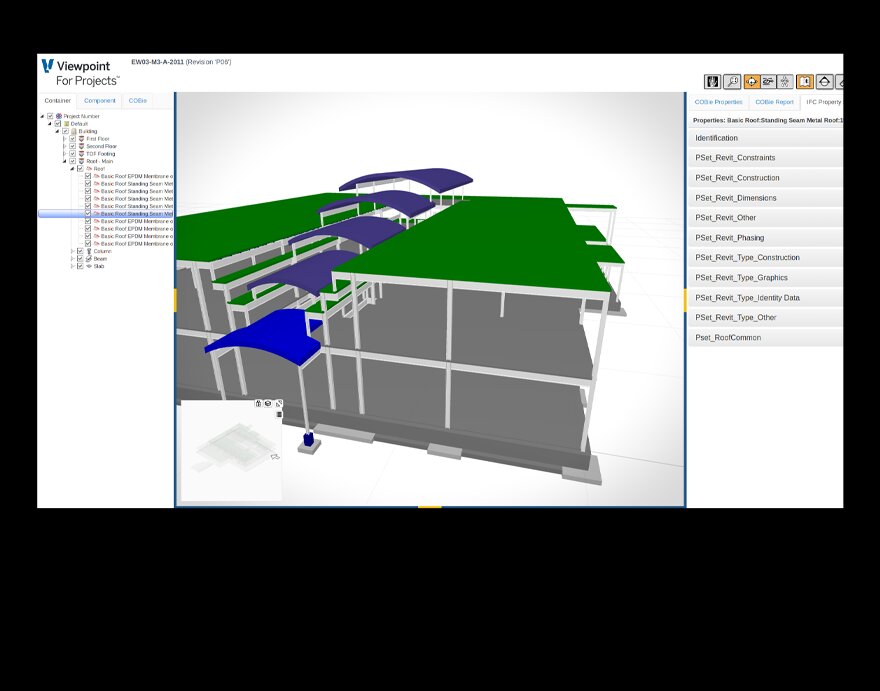This screenshot has width=880, height=691.
Task: Uncheck the First Floor checkbox
Action: (x=72, y=138)
